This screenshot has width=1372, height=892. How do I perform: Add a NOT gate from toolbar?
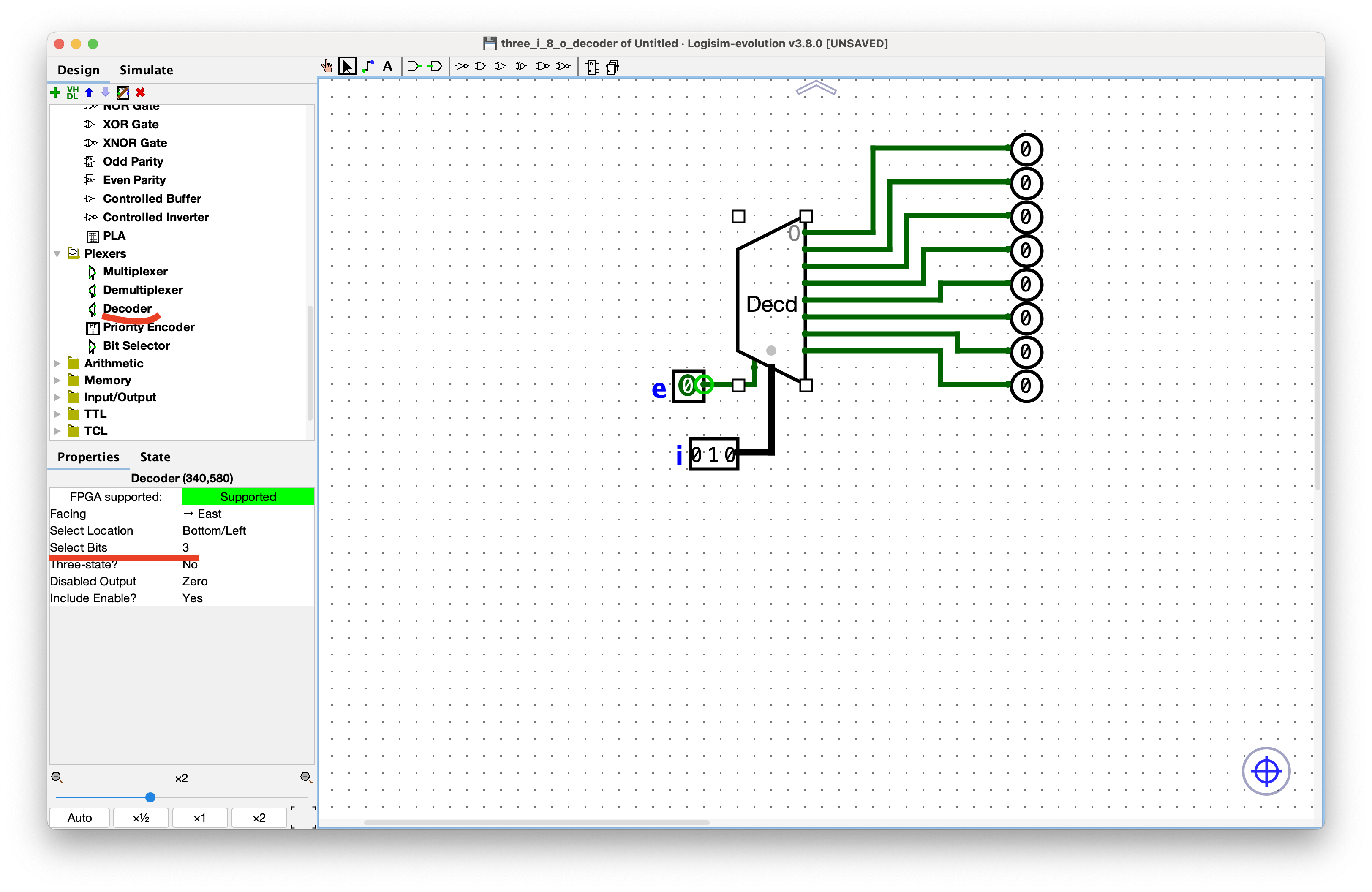point(462,66)
